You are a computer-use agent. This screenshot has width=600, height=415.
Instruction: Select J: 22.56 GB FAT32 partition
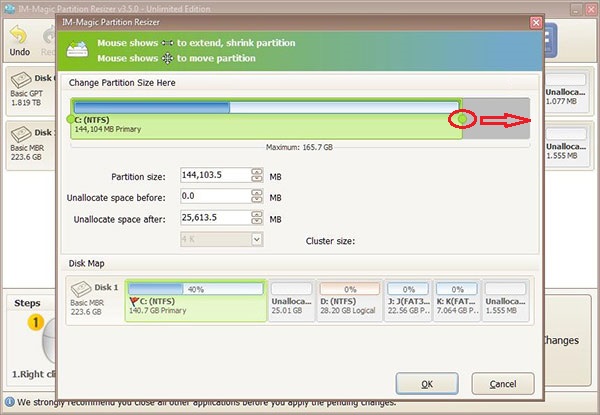tap(408, 301)
